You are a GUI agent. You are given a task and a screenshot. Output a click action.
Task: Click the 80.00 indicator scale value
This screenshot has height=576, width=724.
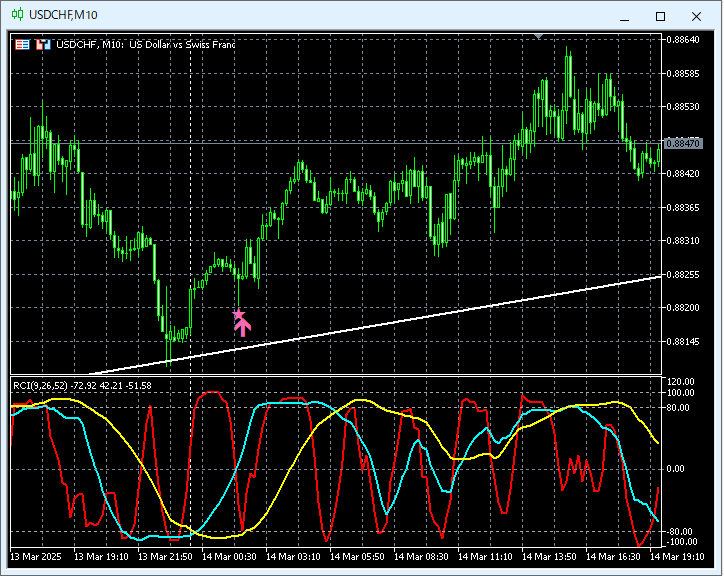click(x=678, y=407)
